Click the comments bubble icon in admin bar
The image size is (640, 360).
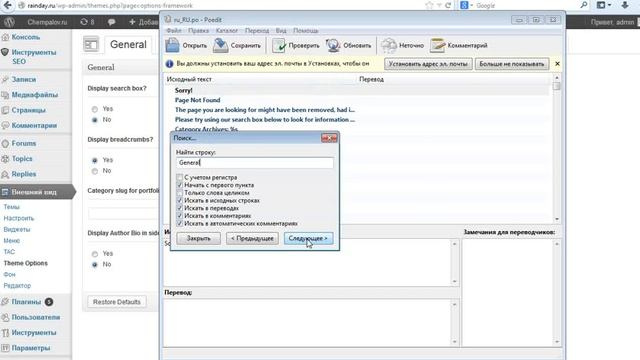pyautogui.click(x=111, y=22)
